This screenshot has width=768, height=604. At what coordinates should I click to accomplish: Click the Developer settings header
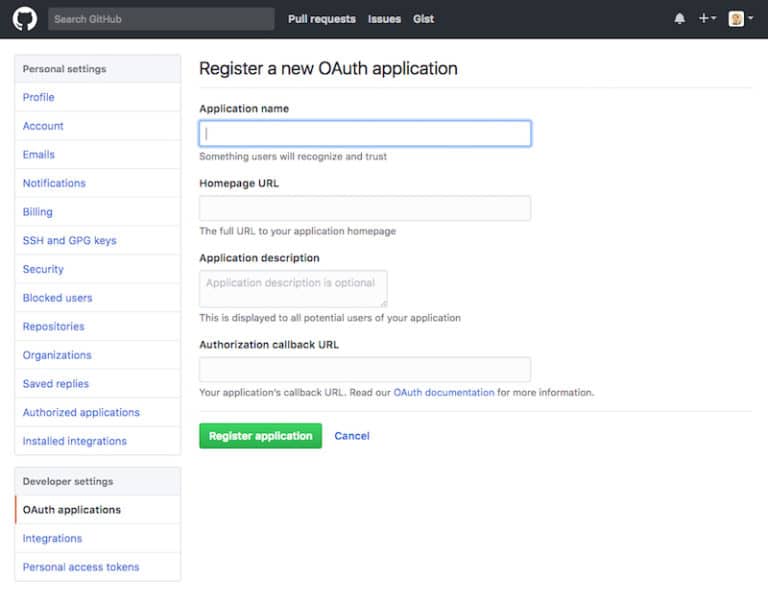click(98, 481)
